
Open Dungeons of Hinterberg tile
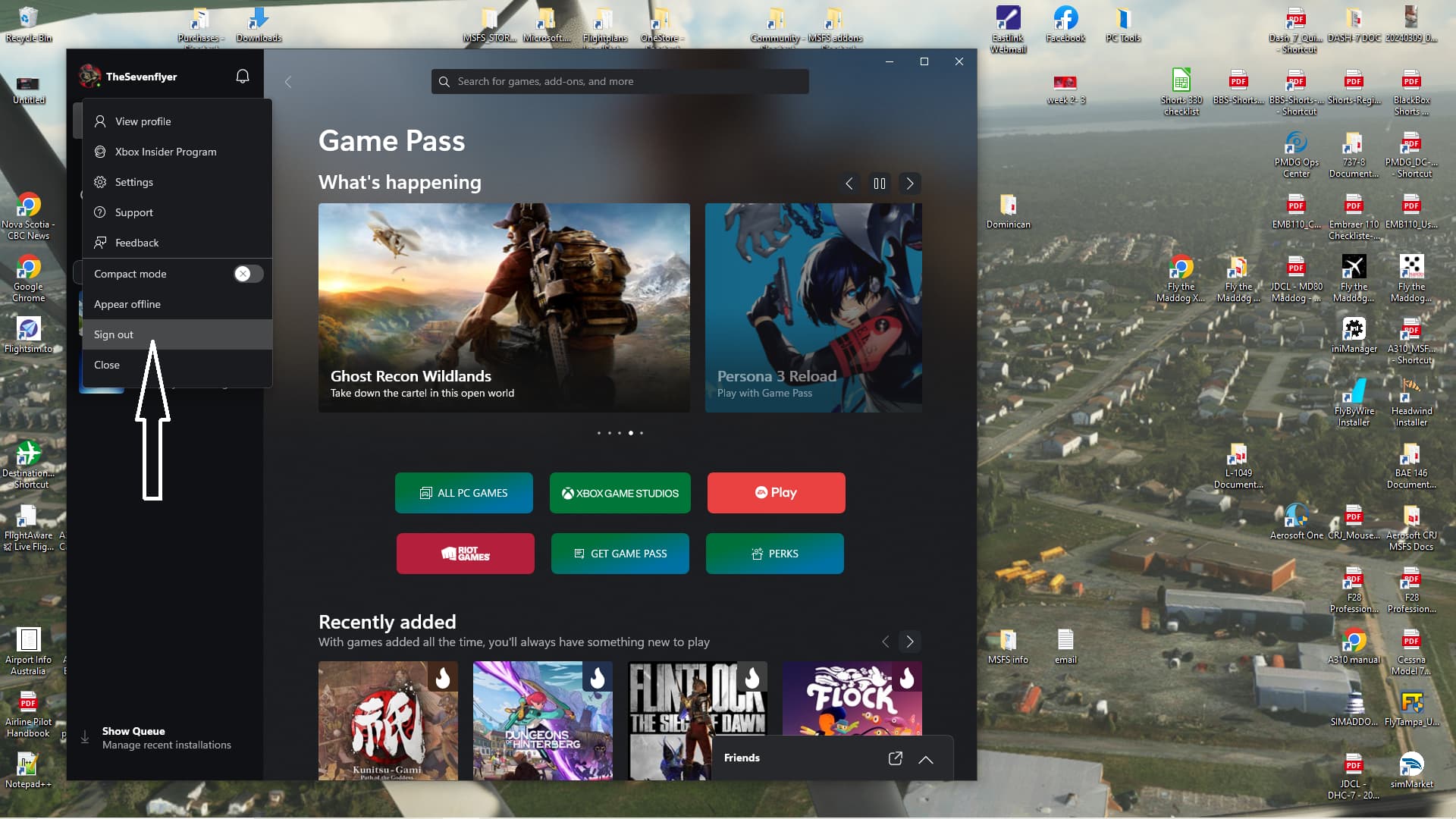click(x=543, y=720)
